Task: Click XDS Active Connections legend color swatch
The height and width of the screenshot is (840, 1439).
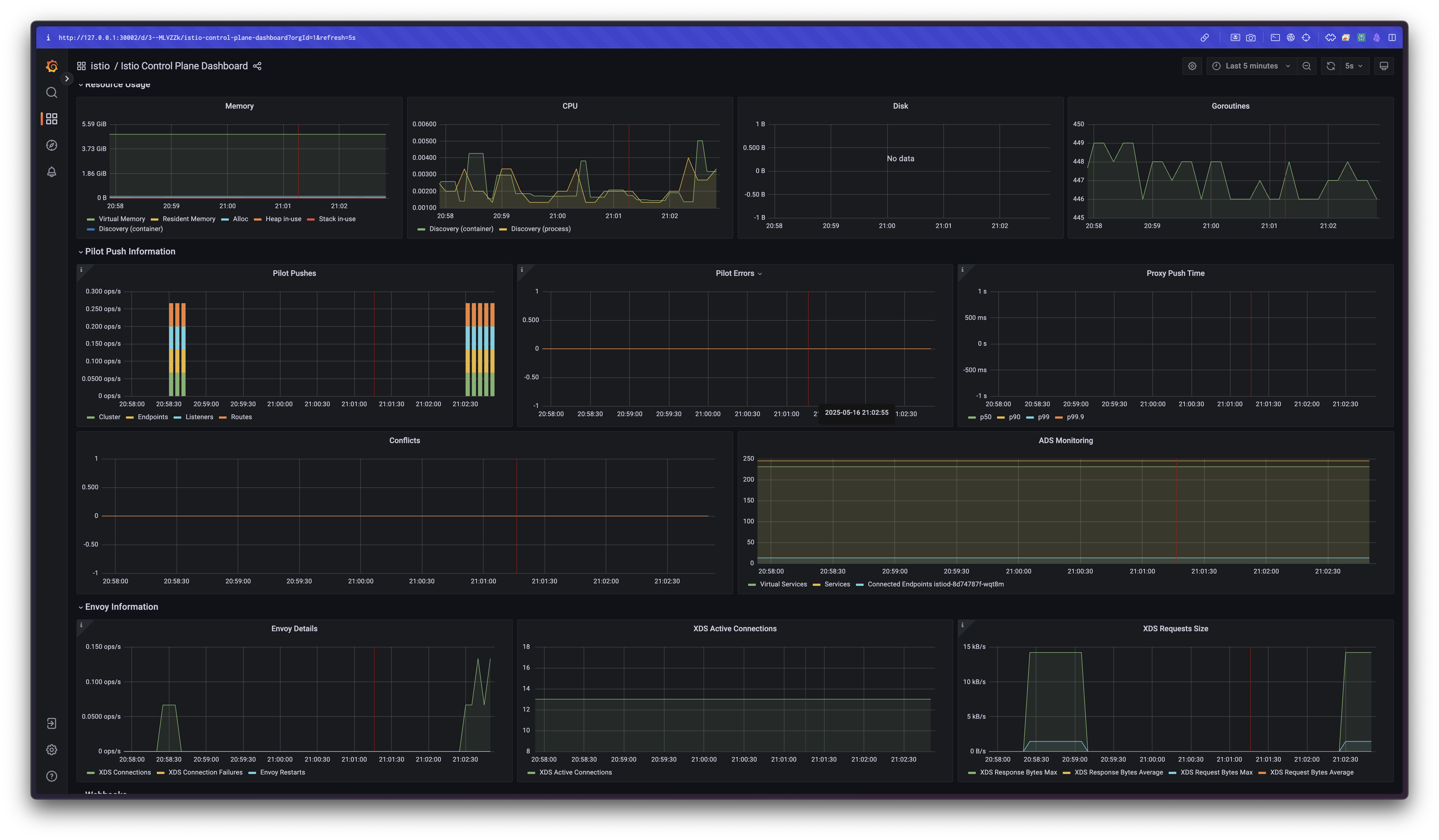Action: pyautogui.click(x=532, y=773)
